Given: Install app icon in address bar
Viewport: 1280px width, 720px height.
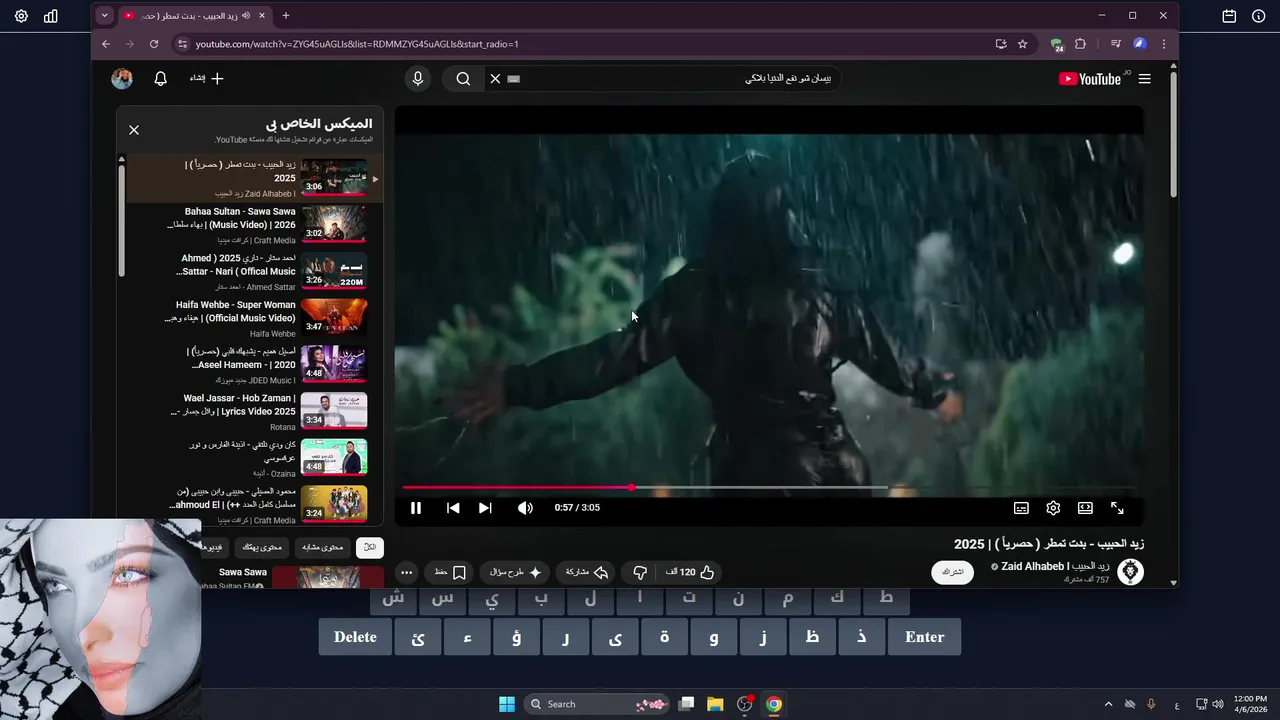Looking at the screenshot, I should pyautogui.click(x=1001, y=44).
